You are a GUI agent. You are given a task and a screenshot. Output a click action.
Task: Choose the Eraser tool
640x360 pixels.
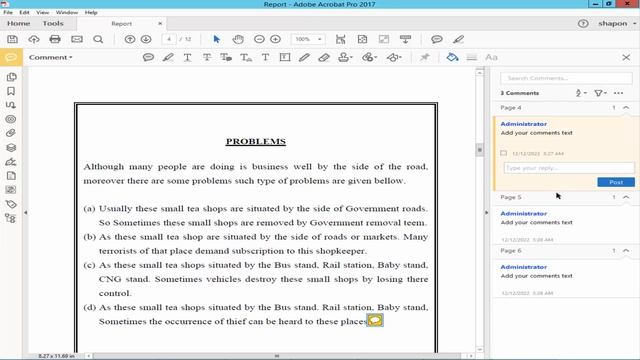[x=324, y=58]
